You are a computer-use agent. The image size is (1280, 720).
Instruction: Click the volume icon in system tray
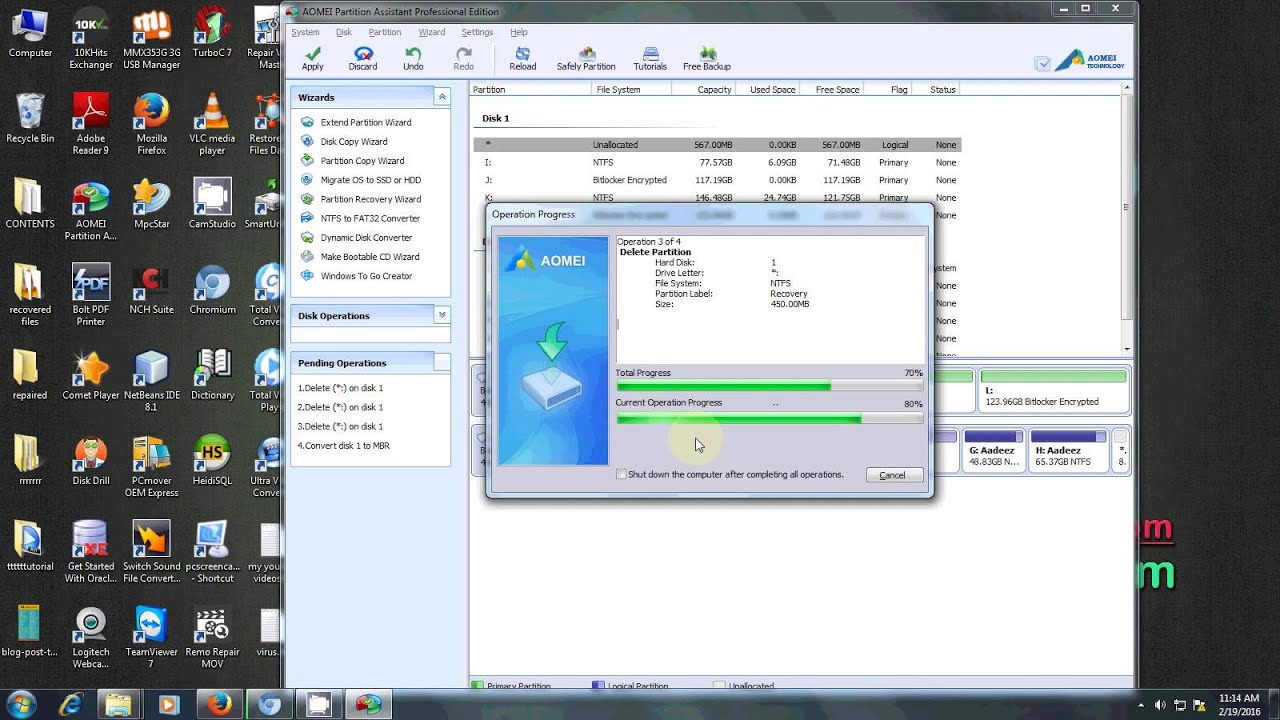[1160, 705]
